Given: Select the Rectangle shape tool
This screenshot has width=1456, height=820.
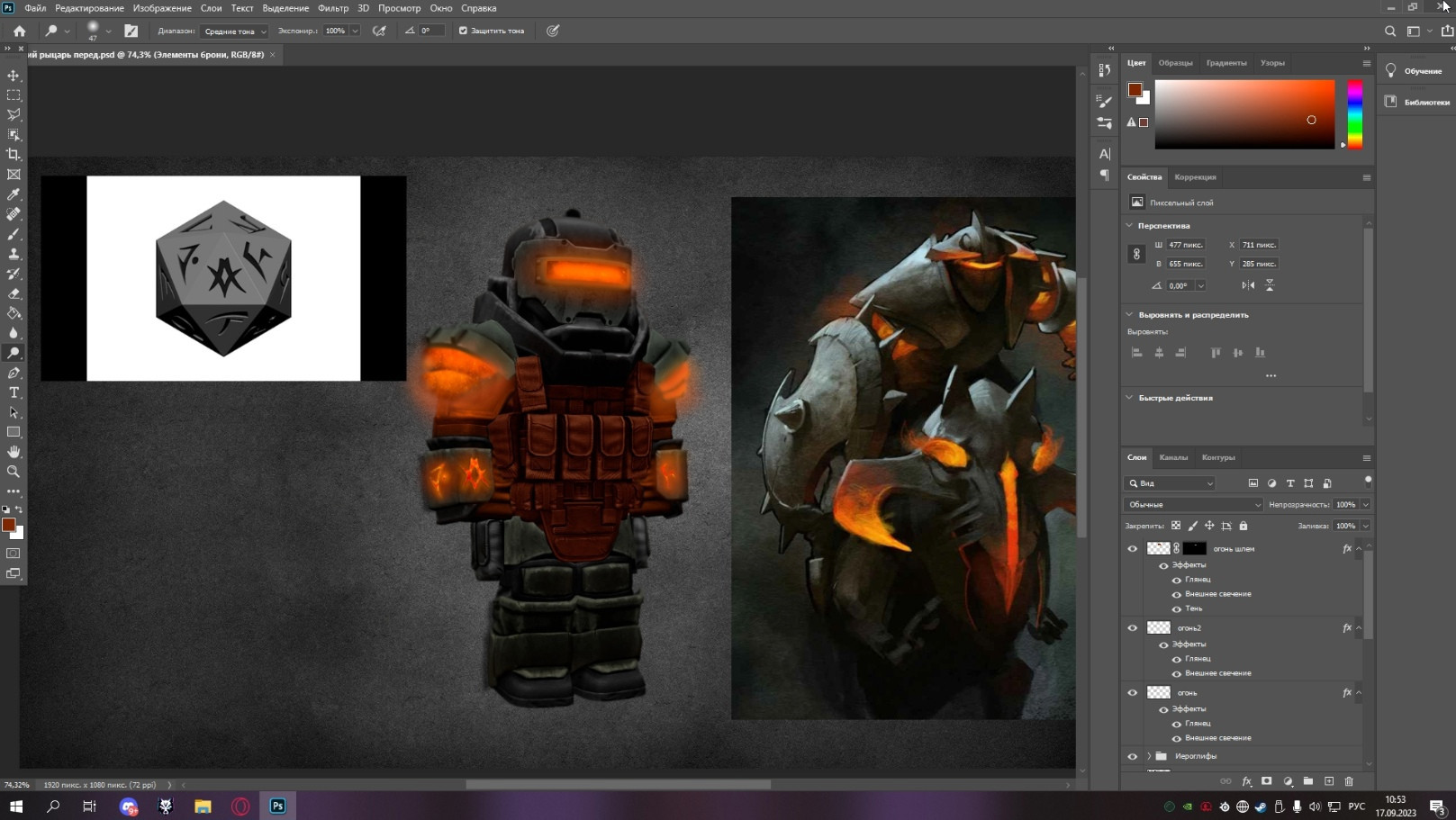Looking at the screenshot, I should tap(14, 432).
